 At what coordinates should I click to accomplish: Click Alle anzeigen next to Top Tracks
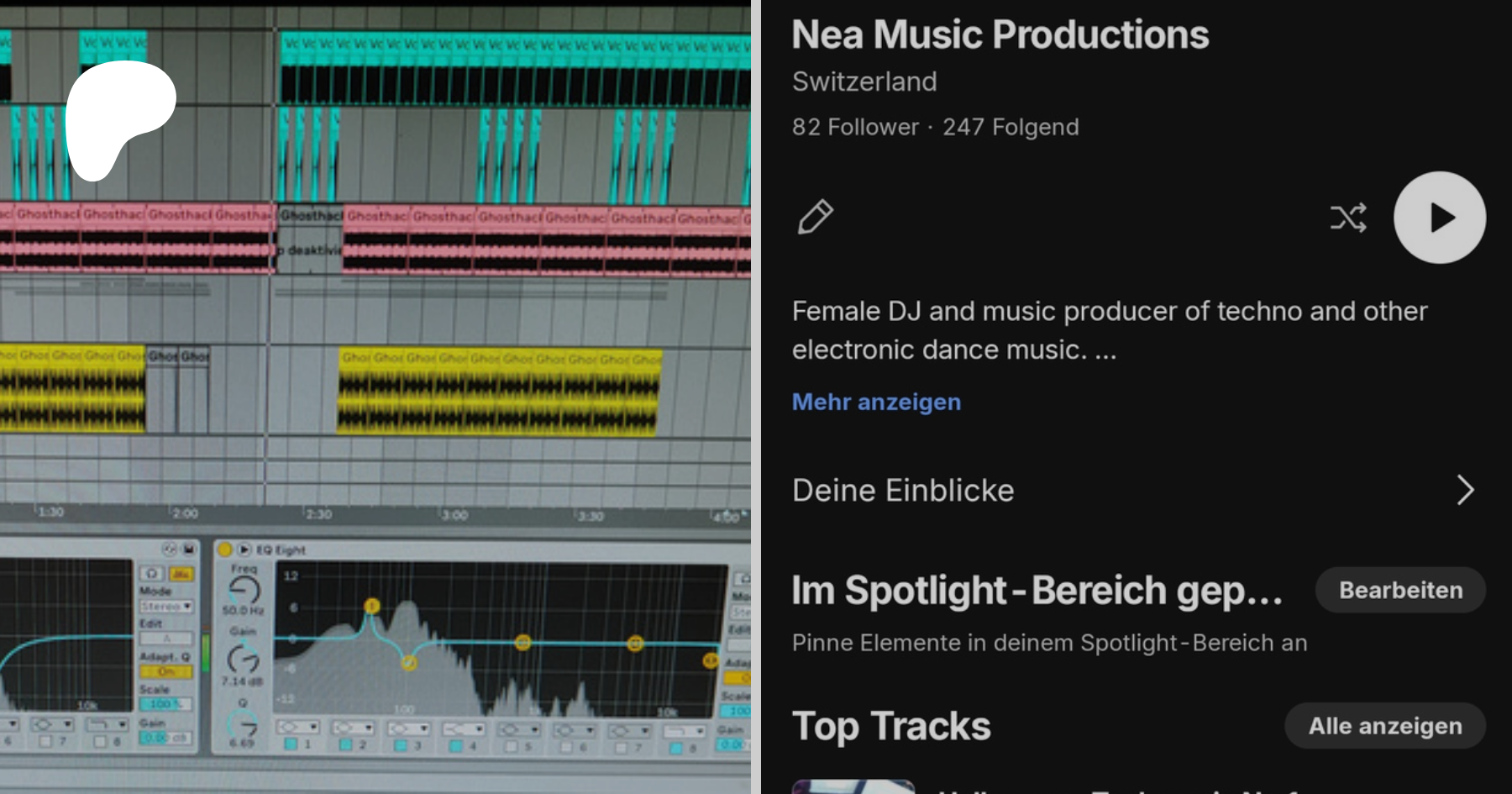coord(1385,726)
